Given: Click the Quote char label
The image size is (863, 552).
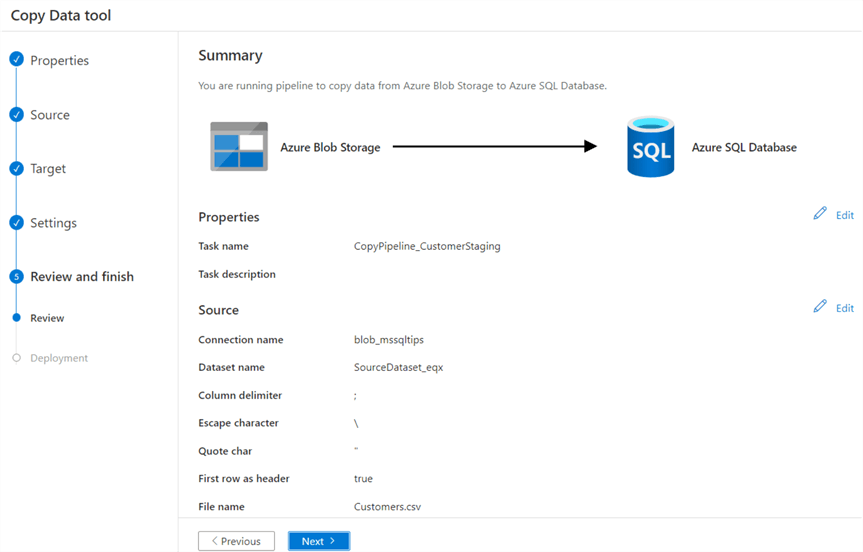Looking at the screenshot, I should coord(225,451).
